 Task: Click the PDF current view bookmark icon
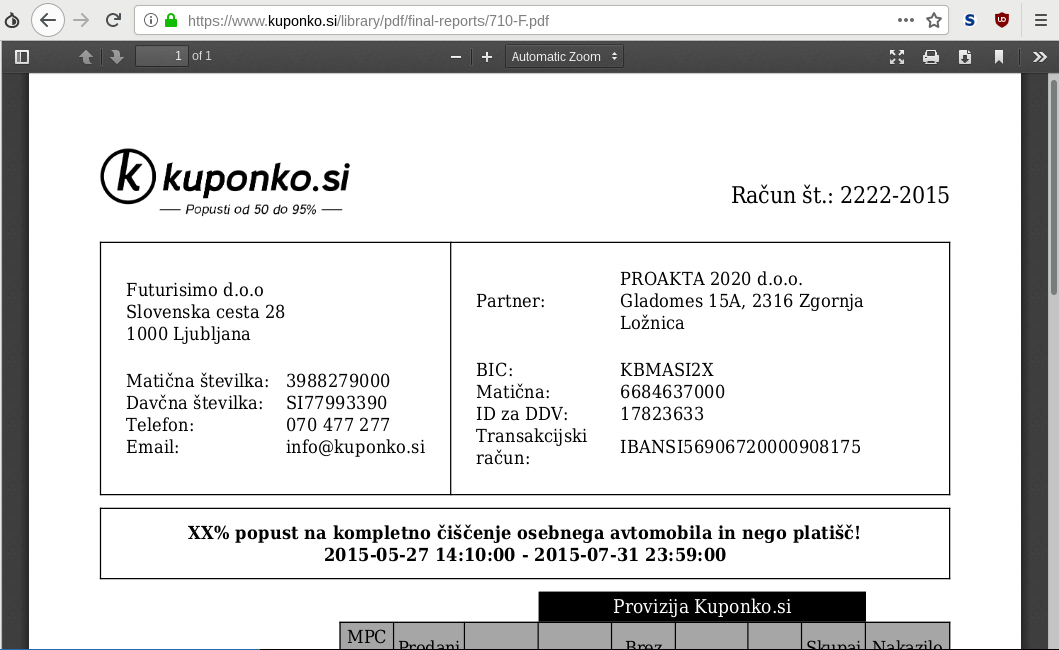pos(999,57)
